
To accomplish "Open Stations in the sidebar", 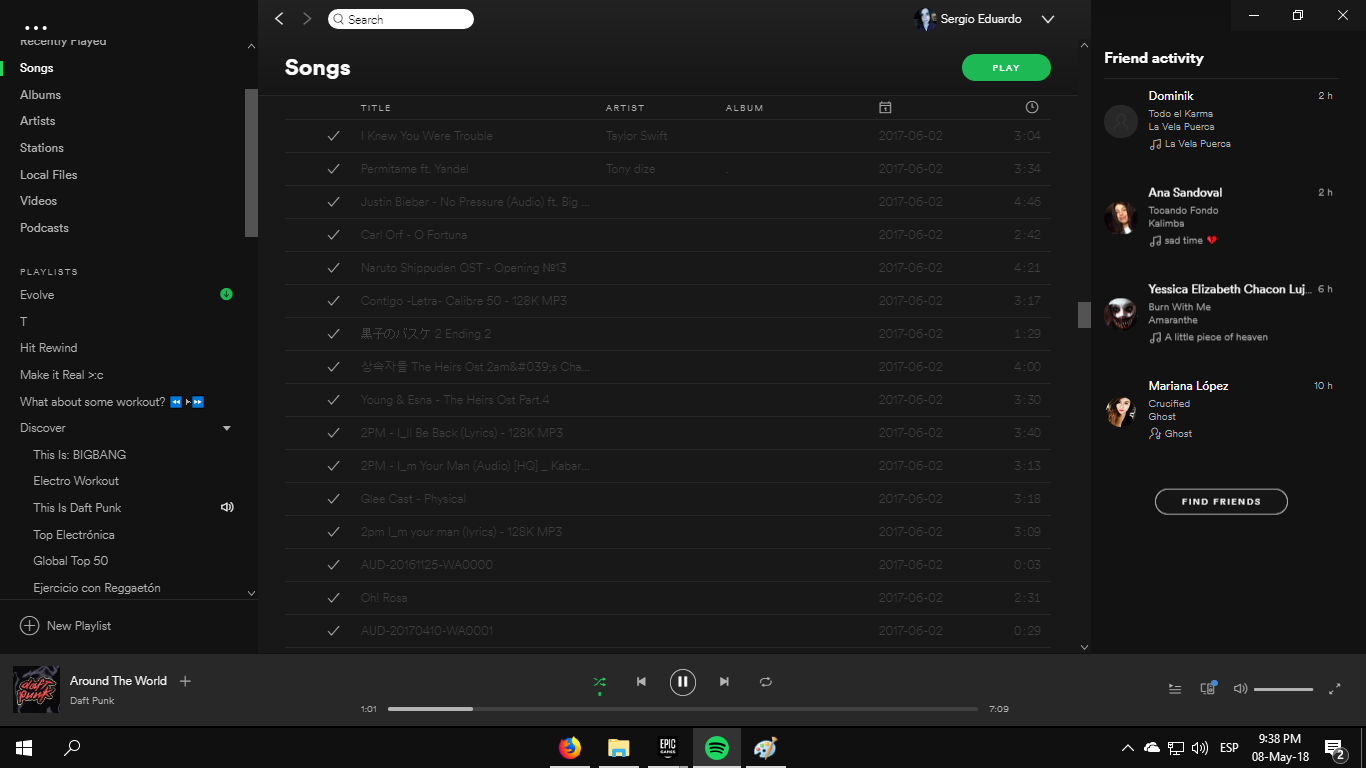I will click(x=42, y=148).
